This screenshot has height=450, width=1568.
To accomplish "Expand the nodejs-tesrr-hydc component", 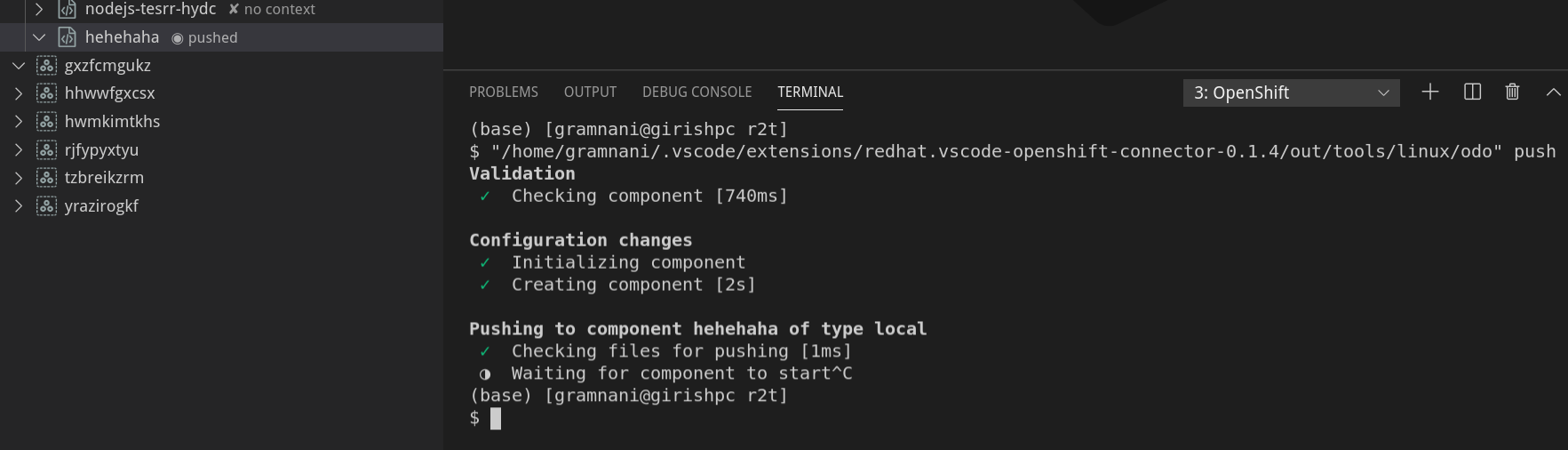I will tap(39, 10).
